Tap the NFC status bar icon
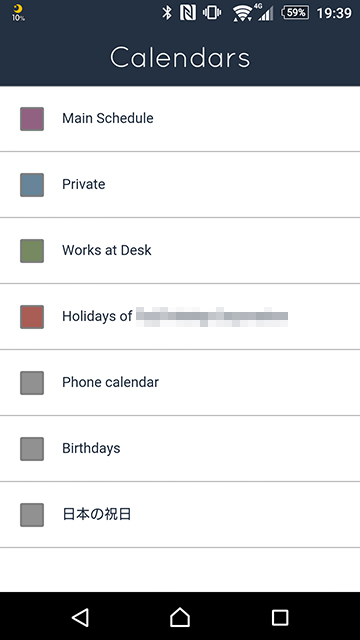Image resolution: width=360 pixels, height=640 pixels. point(188,13)
